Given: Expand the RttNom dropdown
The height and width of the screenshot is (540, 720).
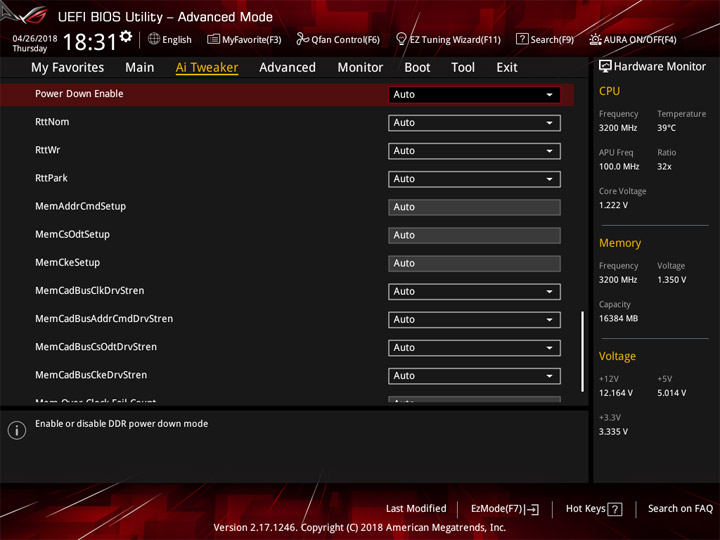Looking at the screenshot, I should [x=474, y=123].
